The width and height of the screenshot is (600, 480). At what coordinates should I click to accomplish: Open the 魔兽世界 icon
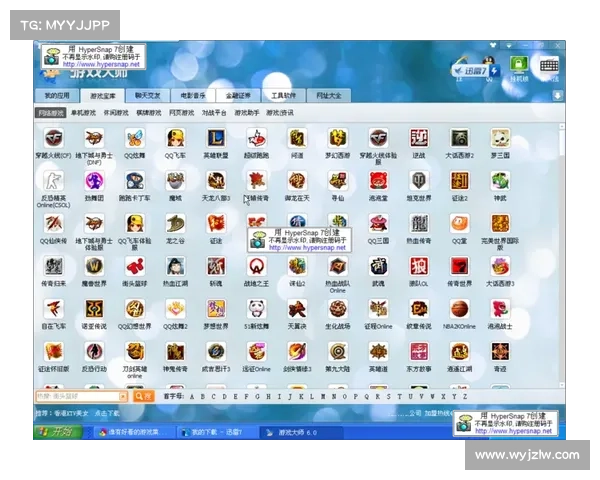pyautogui.click(x=94, y=267)
